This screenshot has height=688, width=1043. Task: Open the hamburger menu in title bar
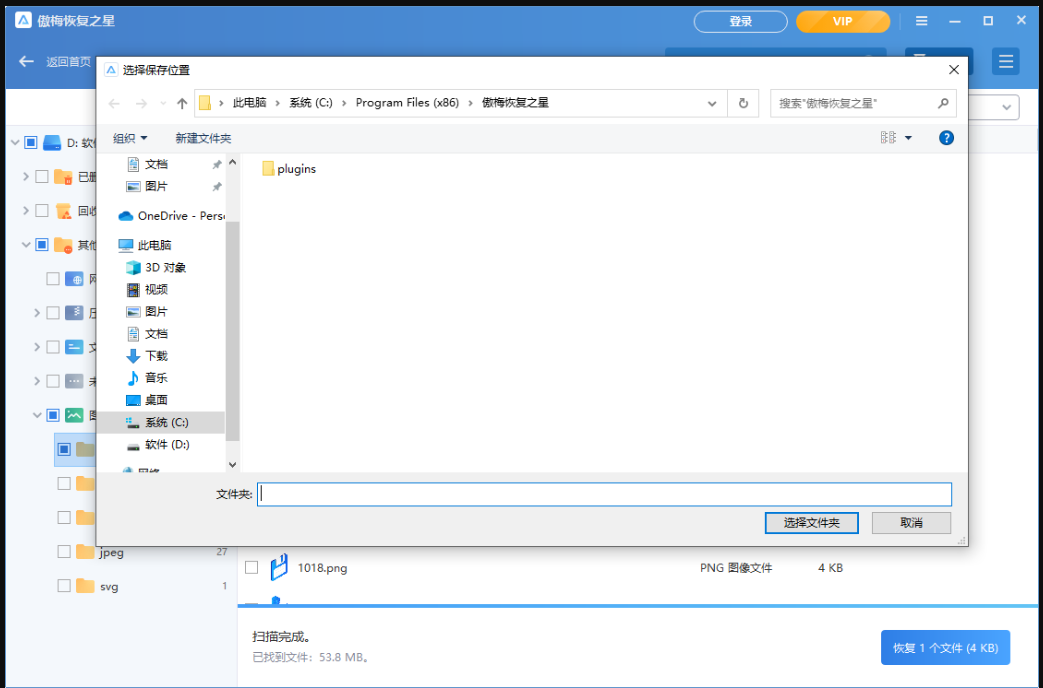[921, 21]
